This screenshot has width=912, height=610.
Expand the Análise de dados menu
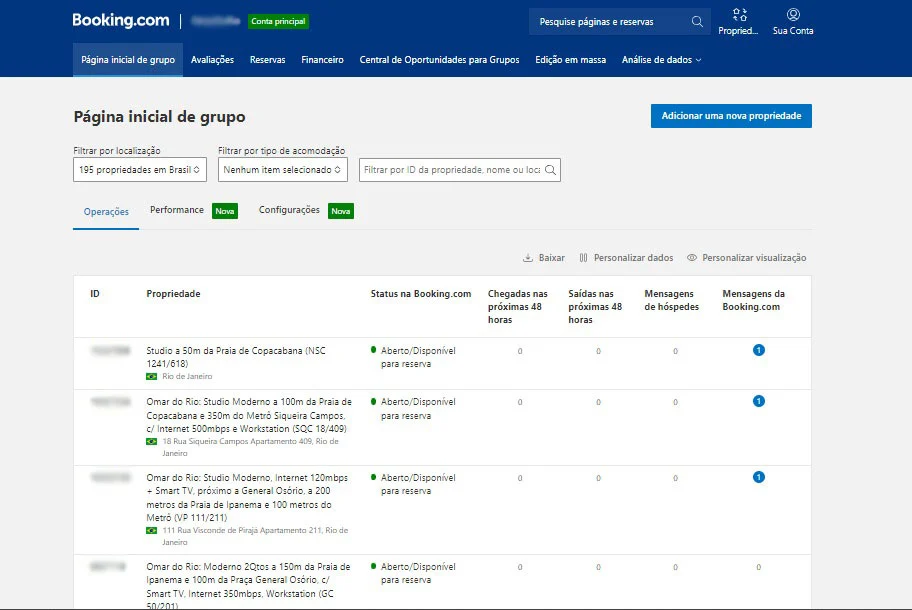pyautogui.click(x=661, y=60)
